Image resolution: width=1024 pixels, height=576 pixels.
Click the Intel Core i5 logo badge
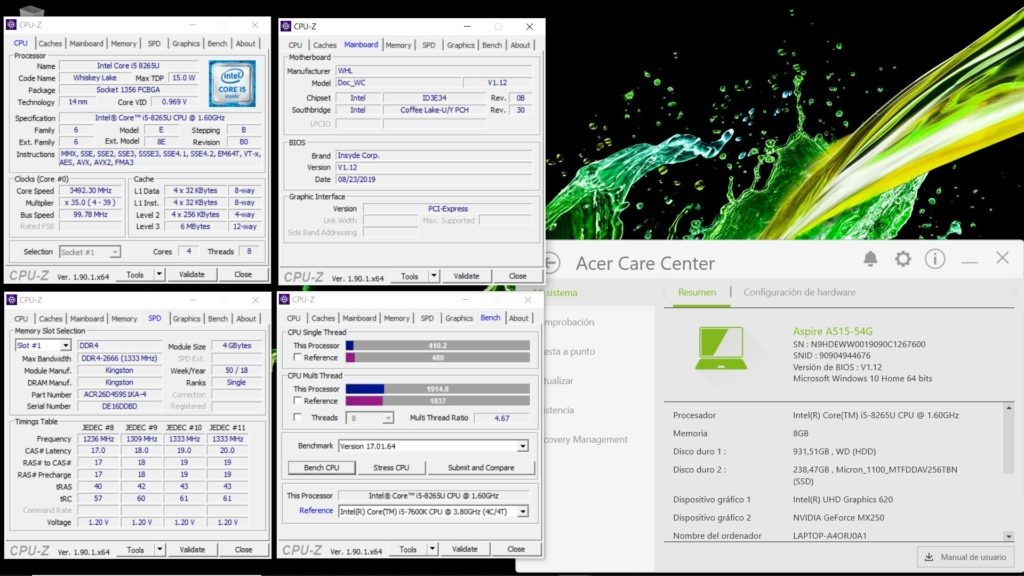(x=232, y=84)
